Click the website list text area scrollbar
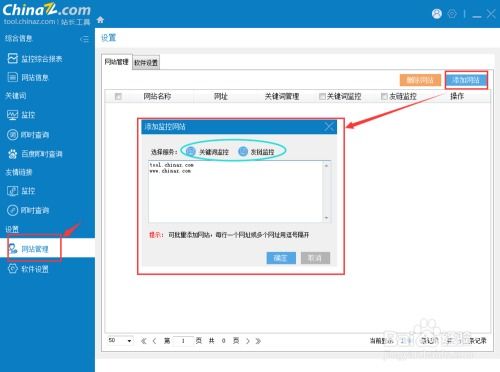500x372 pixels. tap(326, 192)
